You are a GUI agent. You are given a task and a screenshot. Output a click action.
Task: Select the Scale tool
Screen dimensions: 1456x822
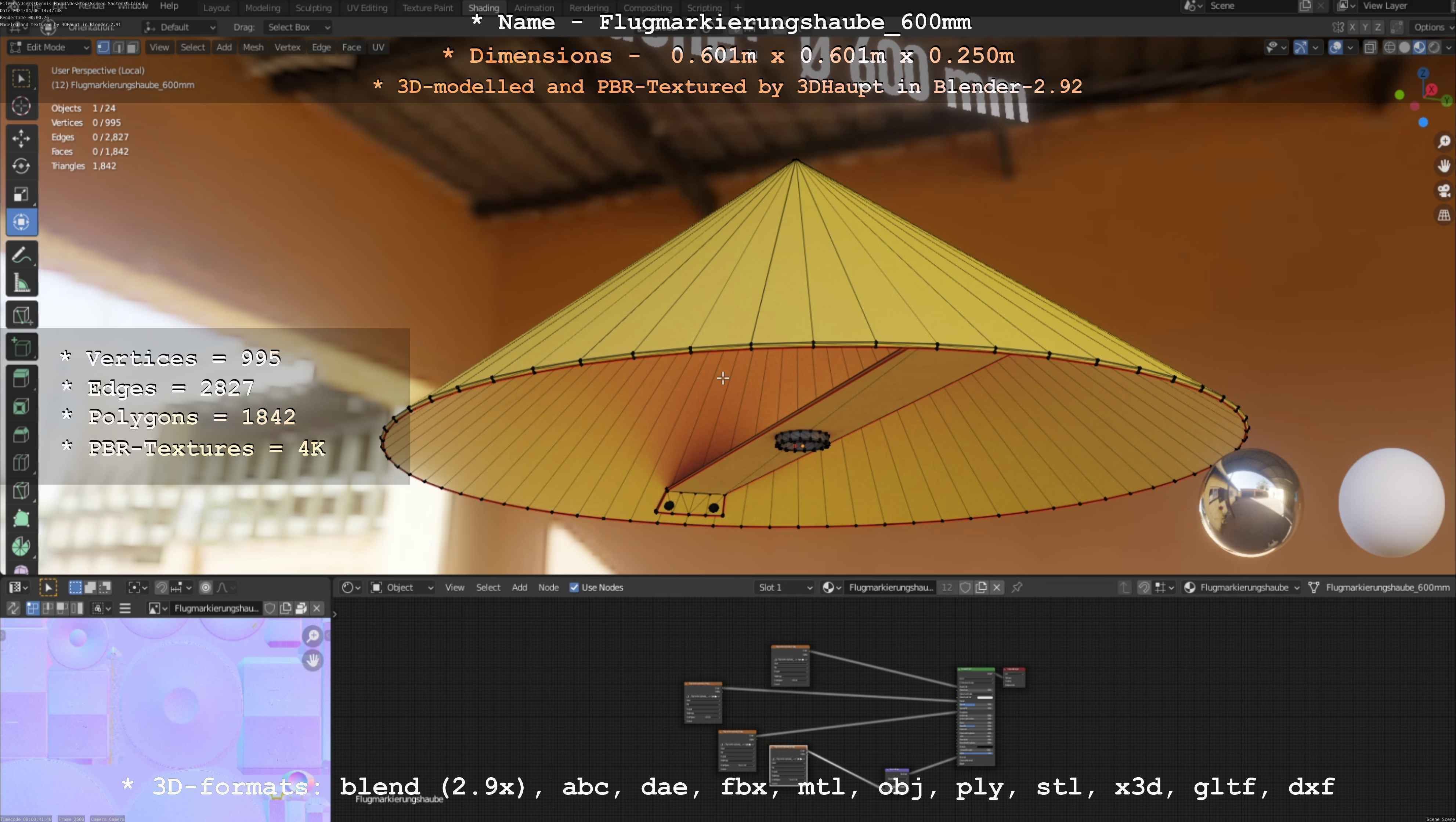pyautogui.click(x=21, y=194)
